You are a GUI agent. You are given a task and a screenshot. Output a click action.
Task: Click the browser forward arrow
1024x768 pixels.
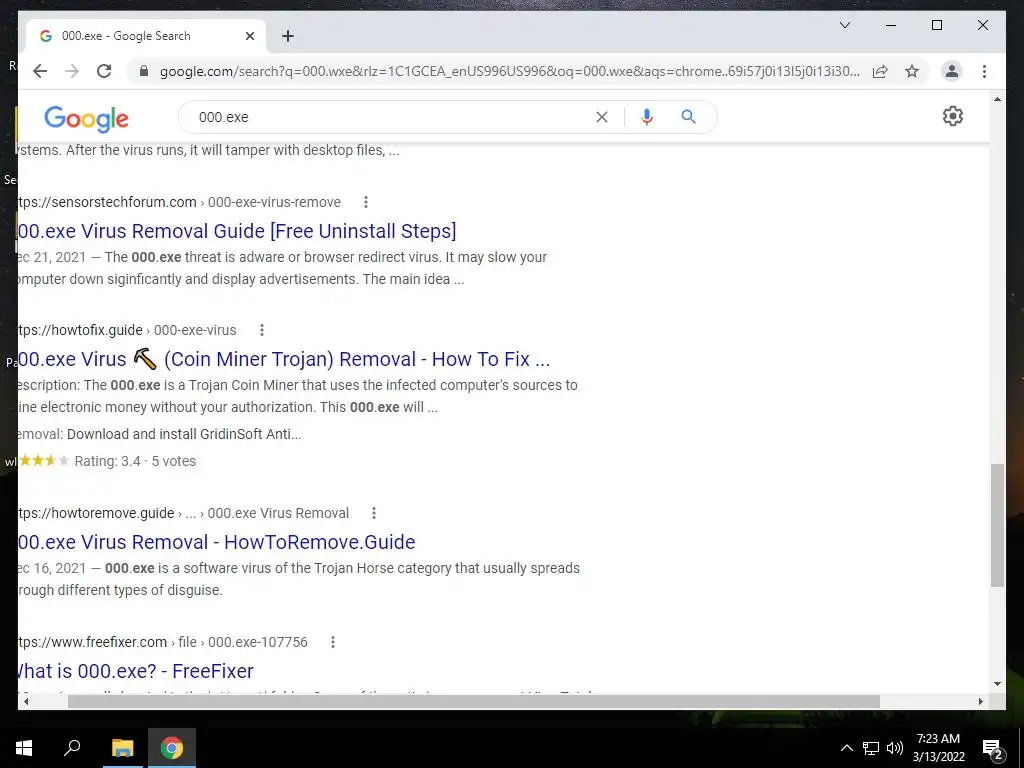pyautogui.click(x=72, y=71)
